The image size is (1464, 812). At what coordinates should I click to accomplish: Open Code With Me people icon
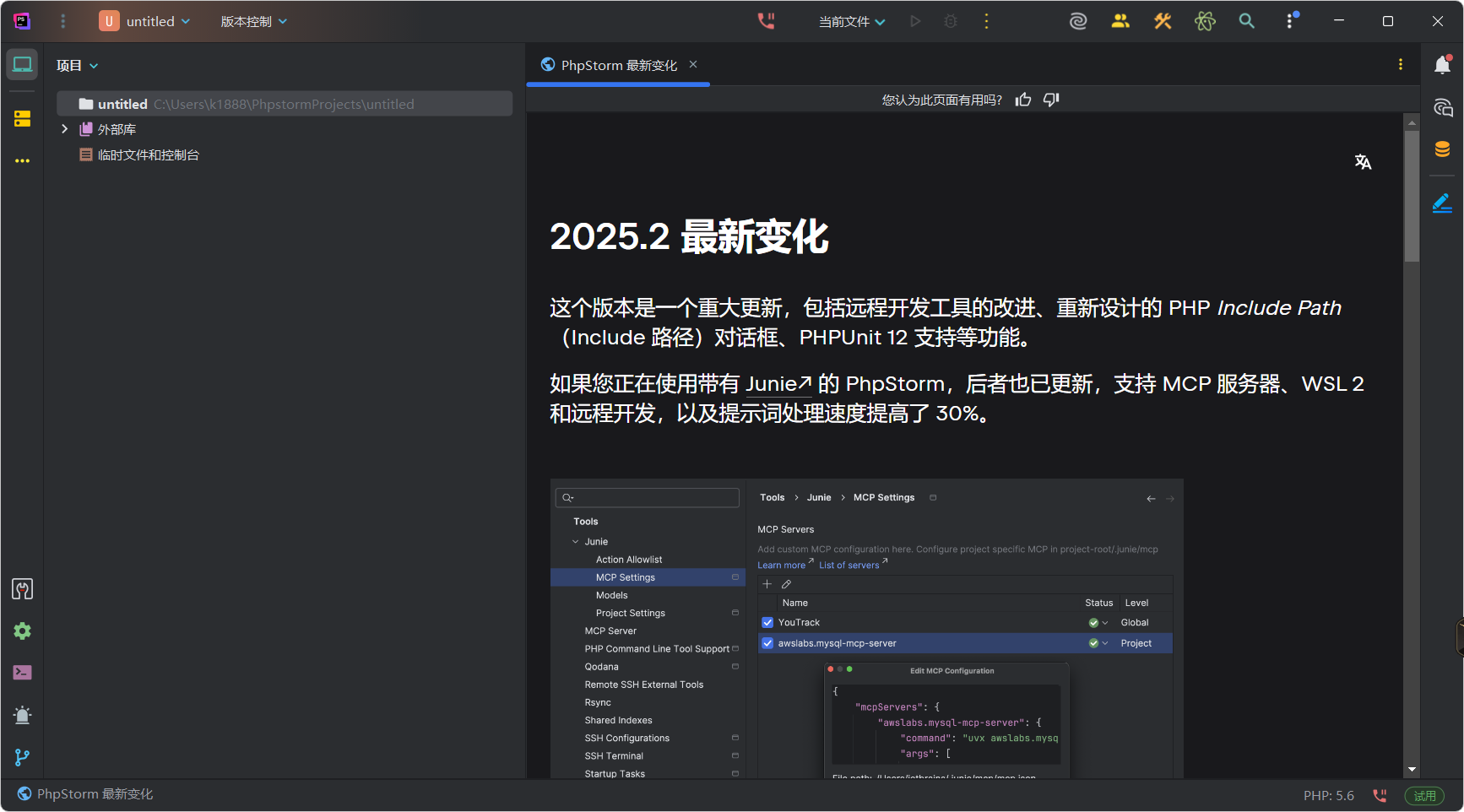coord(1120,21)
